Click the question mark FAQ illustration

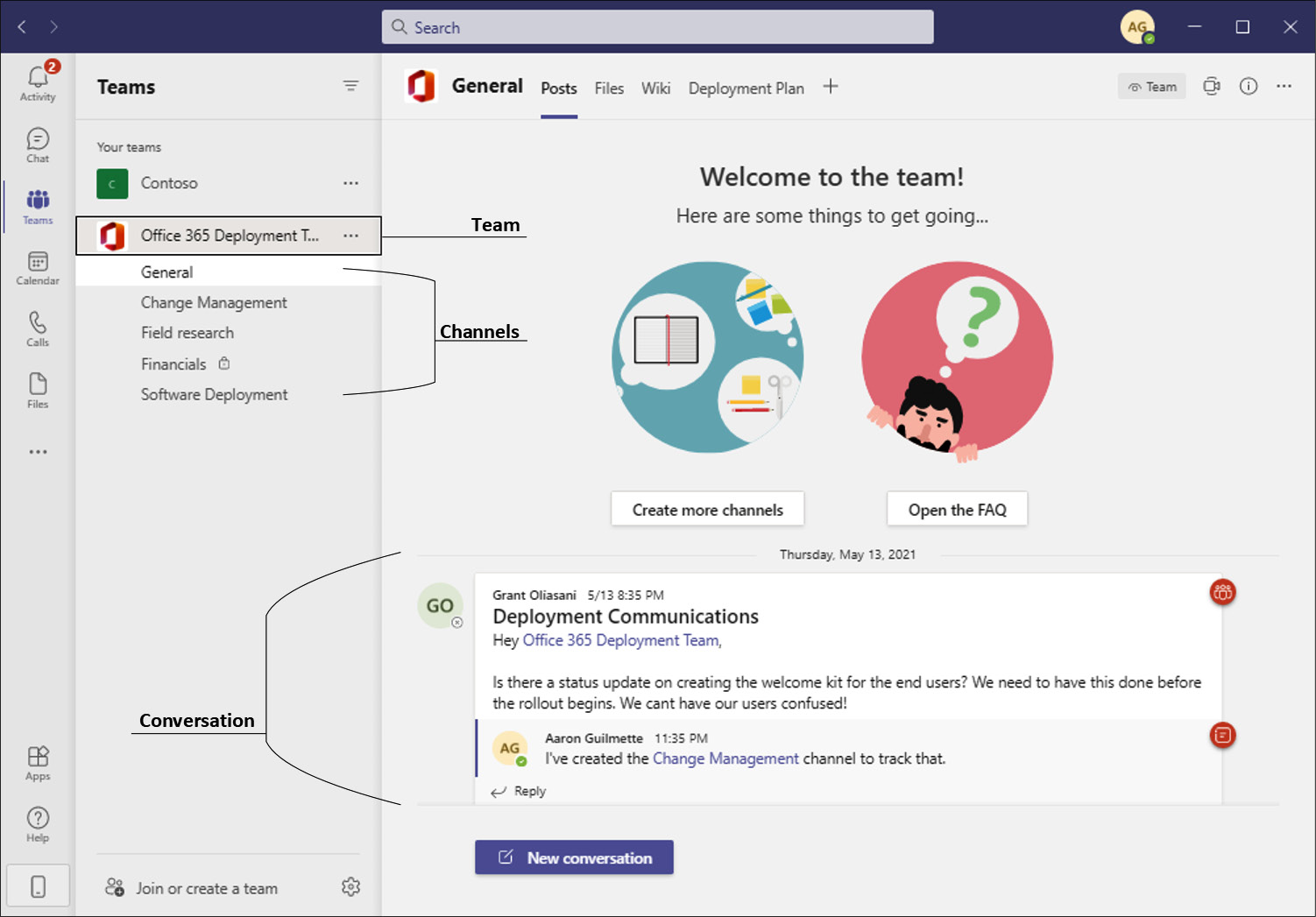tap(957, 362)
